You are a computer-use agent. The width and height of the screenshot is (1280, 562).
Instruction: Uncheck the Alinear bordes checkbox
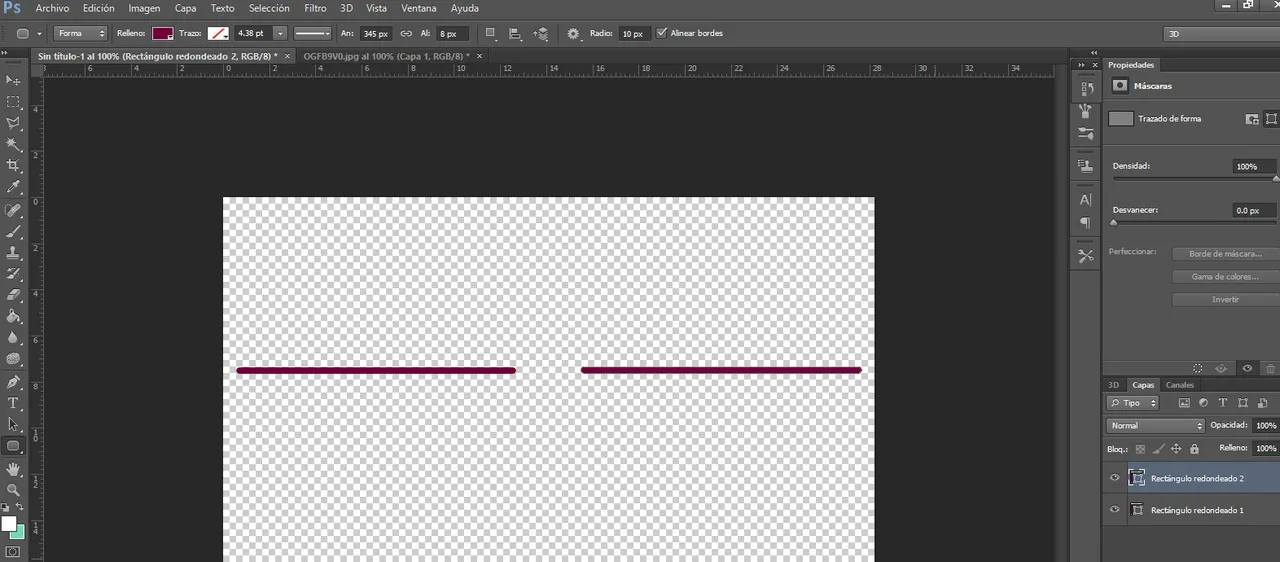tap(661, 33)
